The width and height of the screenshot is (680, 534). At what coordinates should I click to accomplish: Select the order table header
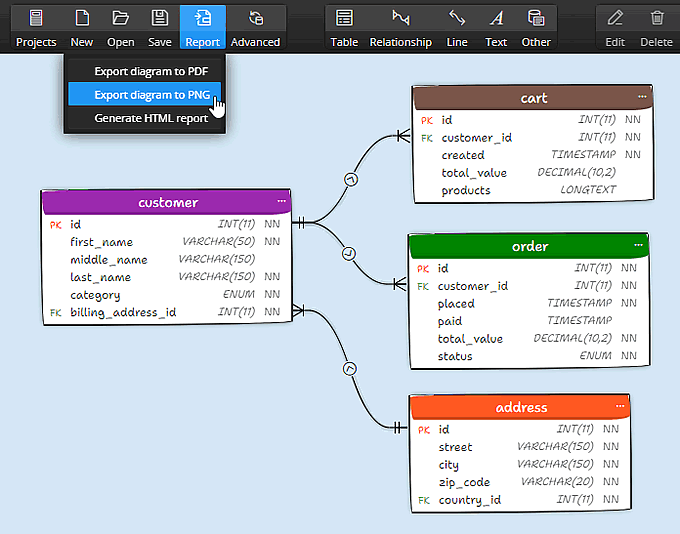(x=530, y=246)
